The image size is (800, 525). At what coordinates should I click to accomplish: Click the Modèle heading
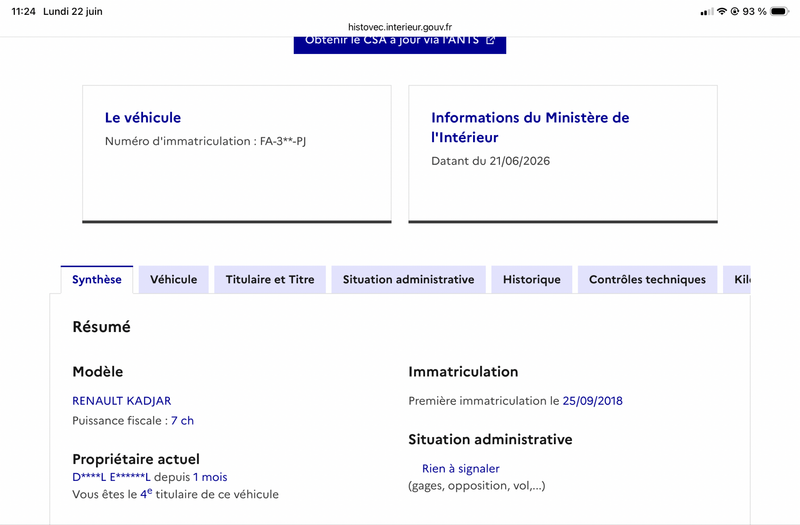pos(97,371)
